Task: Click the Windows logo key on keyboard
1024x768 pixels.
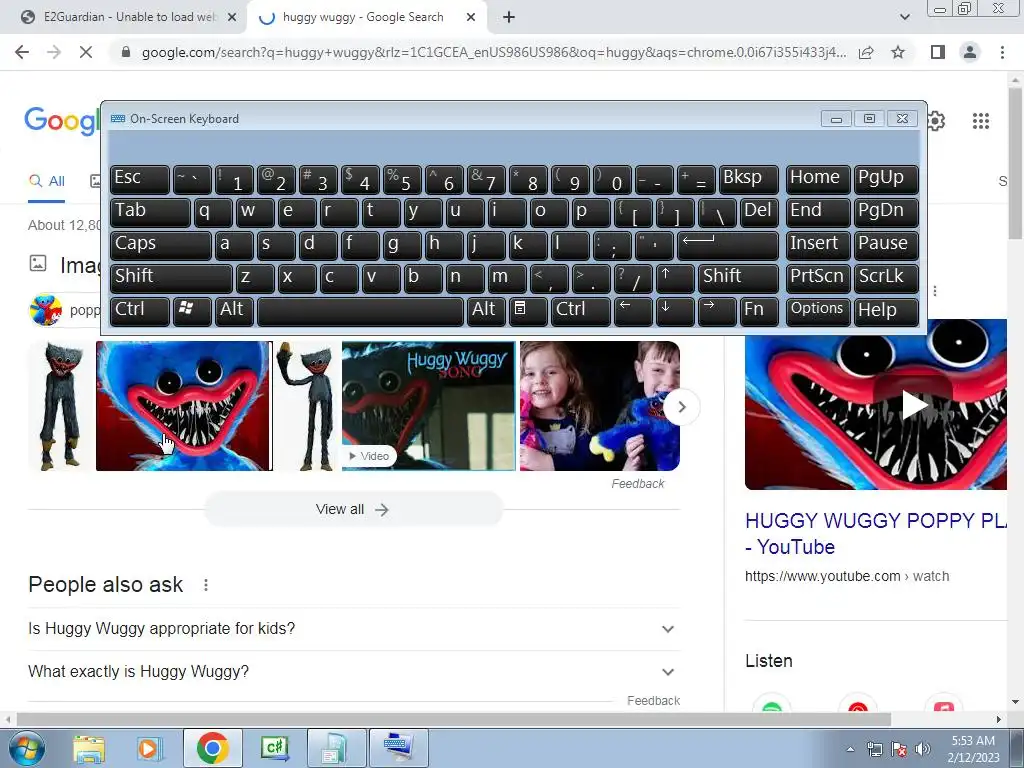Action: coord(192,311)
